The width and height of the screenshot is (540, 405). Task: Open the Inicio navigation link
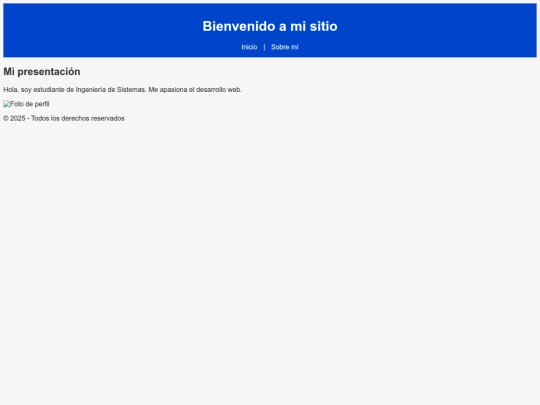[249, 47]
